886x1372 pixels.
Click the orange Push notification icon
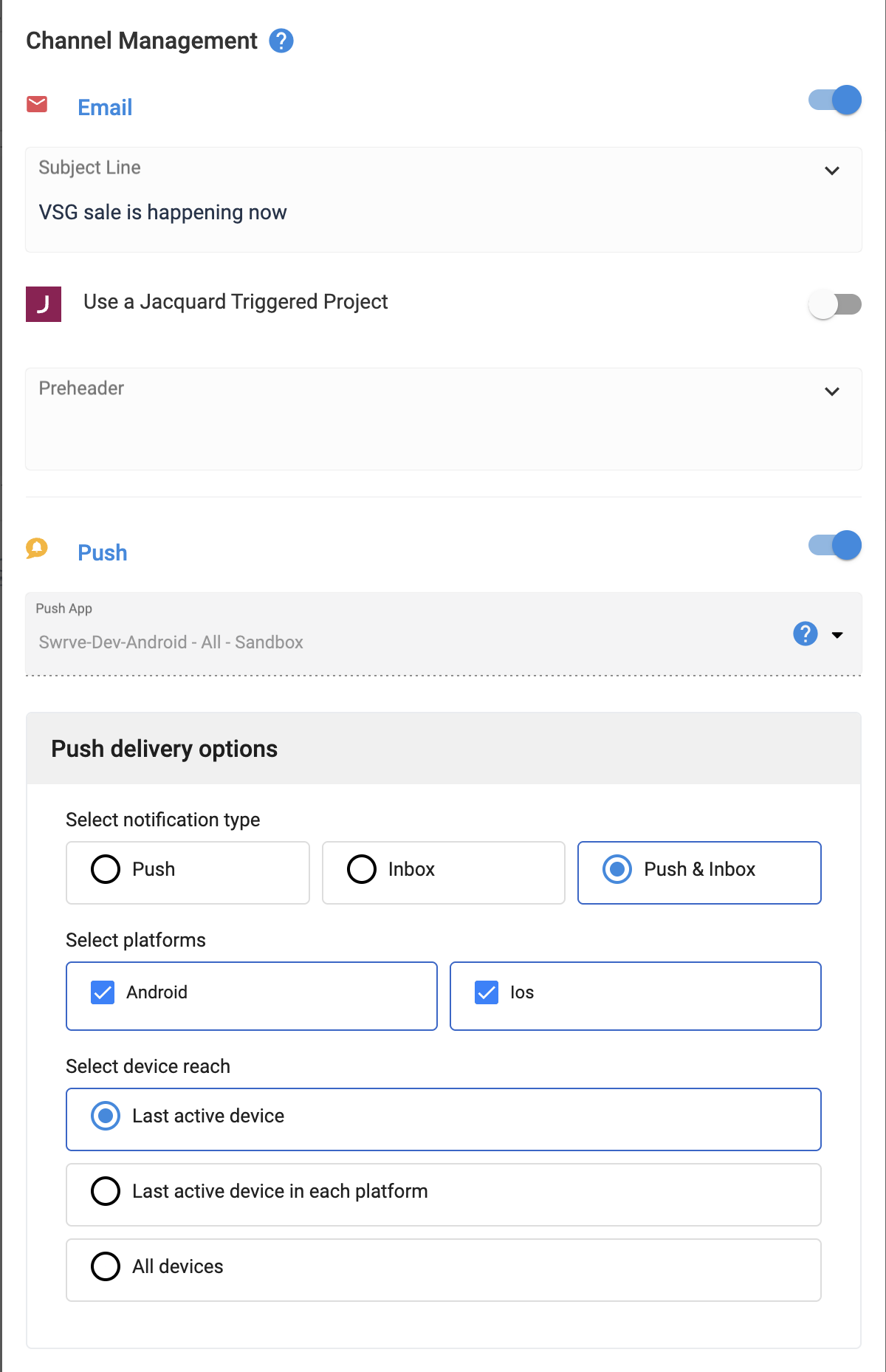[x=37, y=549]
